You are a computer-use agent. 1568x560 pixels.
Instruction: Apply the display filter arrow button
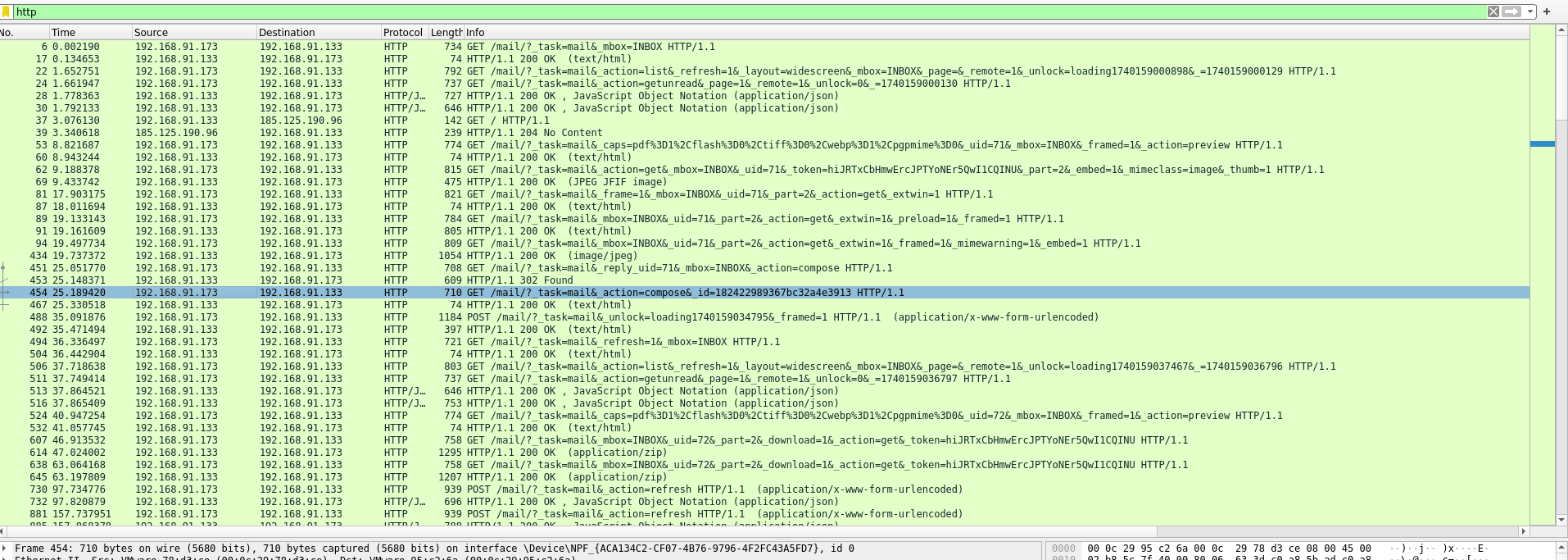1511,11
